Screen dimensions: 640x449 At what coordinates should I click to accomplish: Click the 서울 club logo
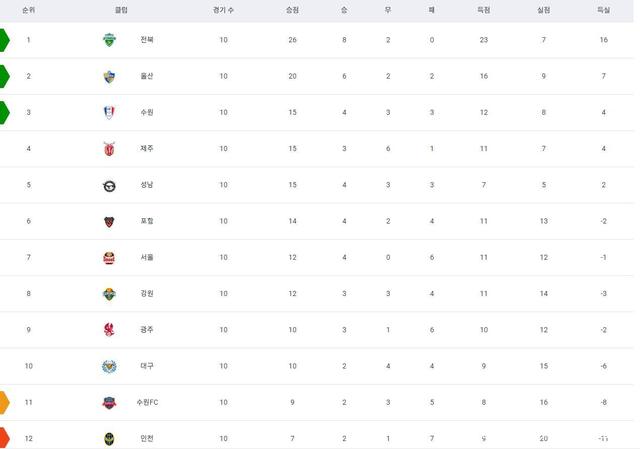point(109,258)
